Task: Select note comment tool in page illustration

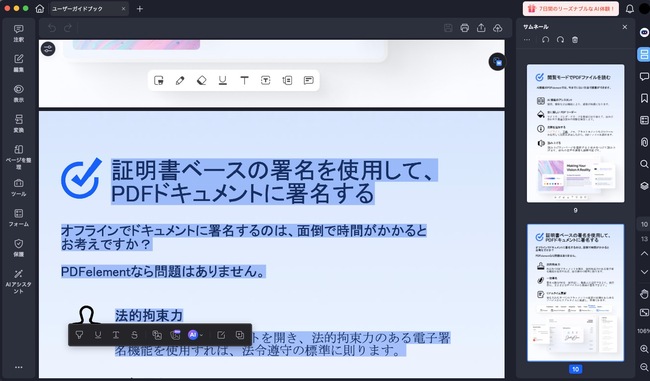Action: pyautogui.click(x=308, y=80)
